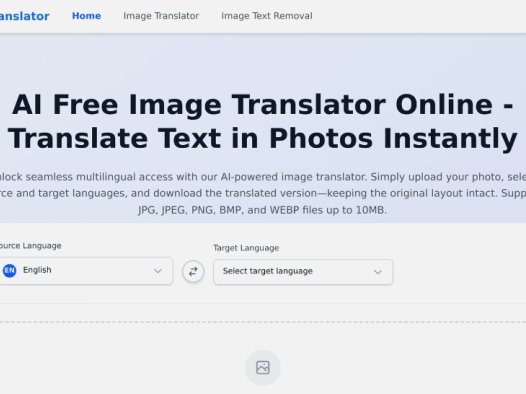The image size is (526, 394).
Task: Open the English source language dropdown
Action: click(86, 271)
